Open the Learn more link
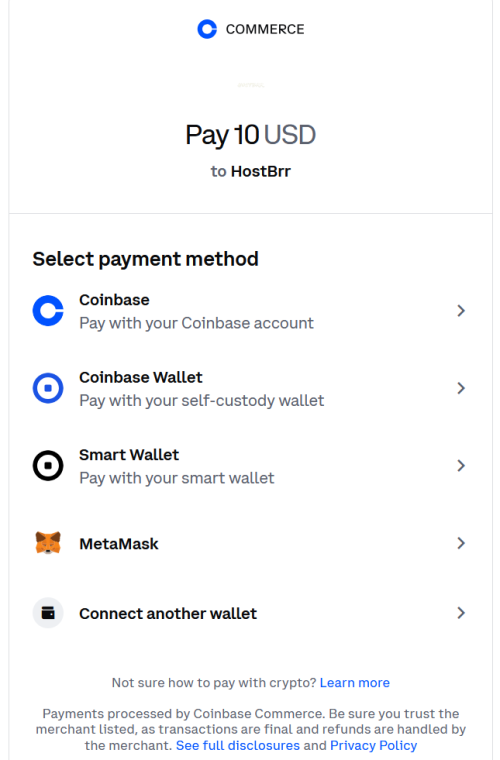 pyautogui.click(x=355, y=682)
